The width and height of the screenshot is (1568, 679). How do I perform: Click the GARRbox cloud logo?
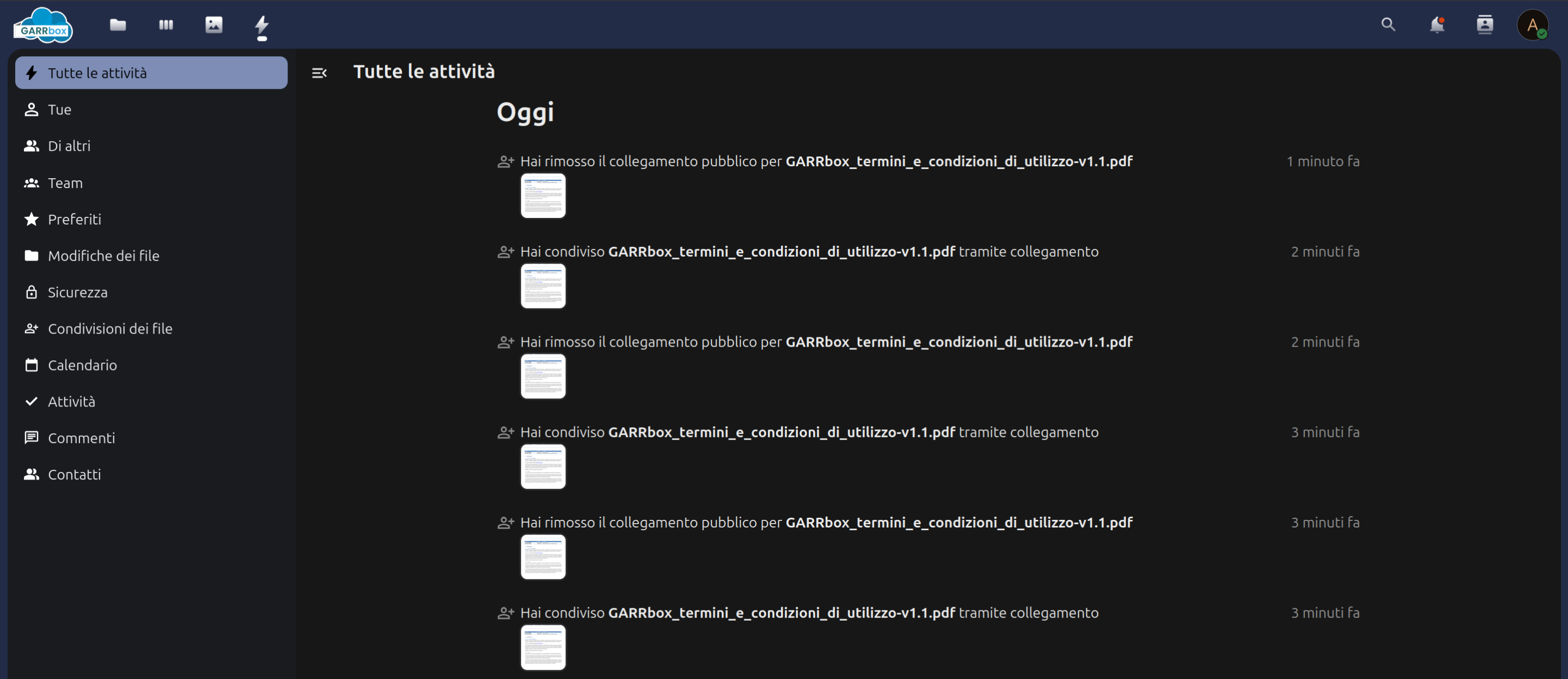click(42, 25)
